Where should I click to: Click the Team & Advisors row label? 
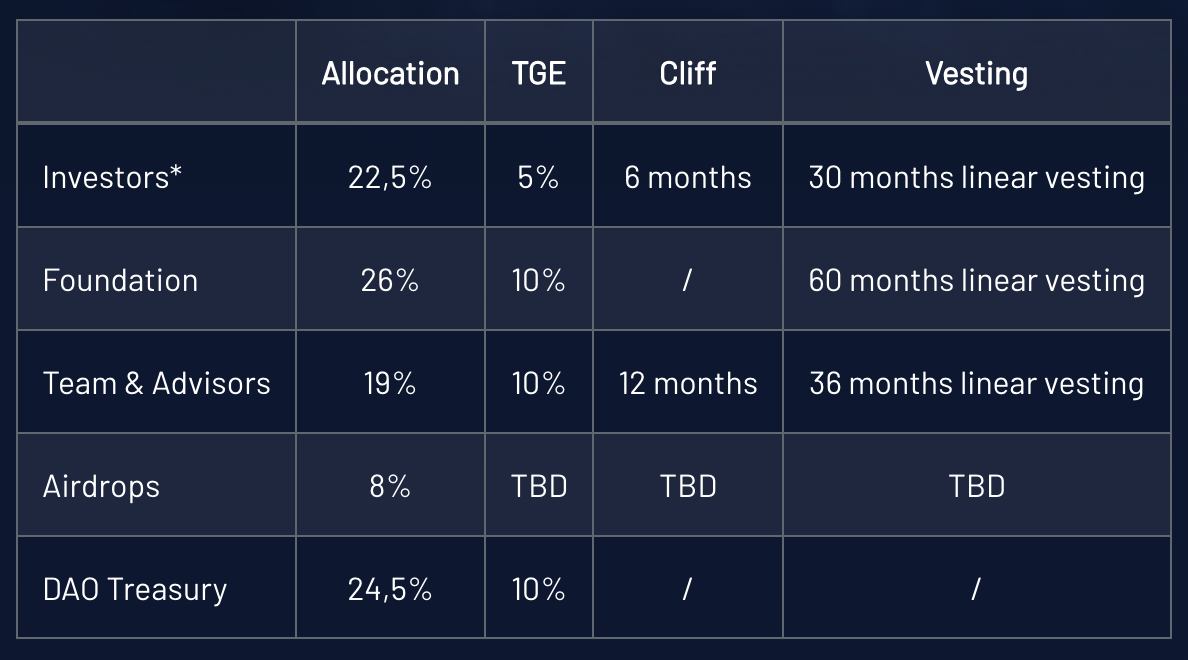tap(157, 383)
